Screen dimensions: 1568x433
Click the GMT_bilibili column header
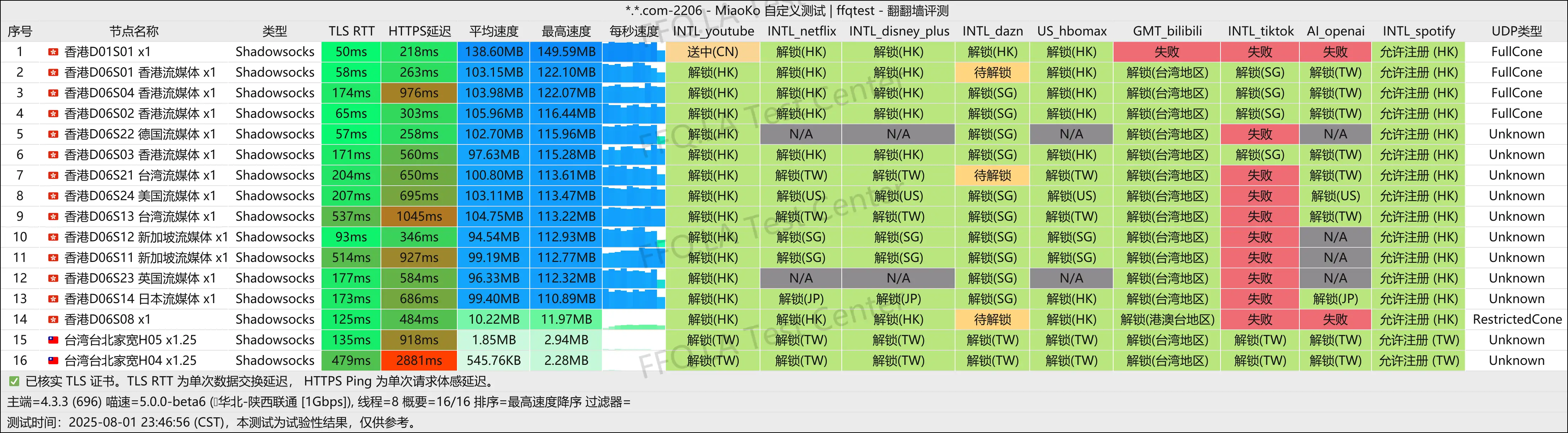click(x=1167, y=31)
